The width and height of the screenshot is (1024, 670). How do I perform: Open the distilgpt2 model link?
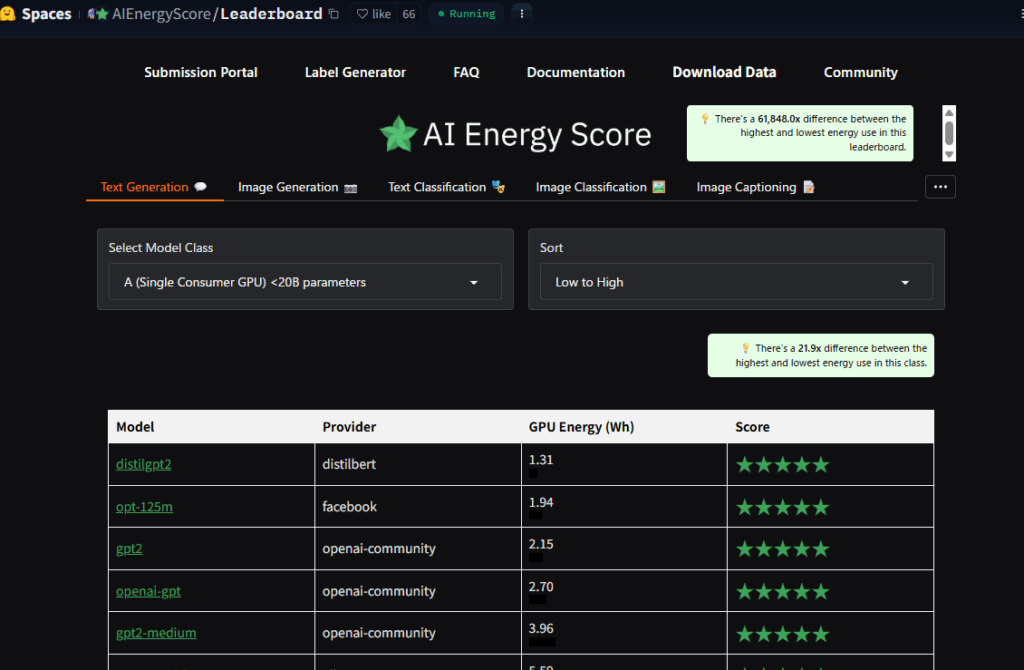pyautogui.click(x=144, y=464)
